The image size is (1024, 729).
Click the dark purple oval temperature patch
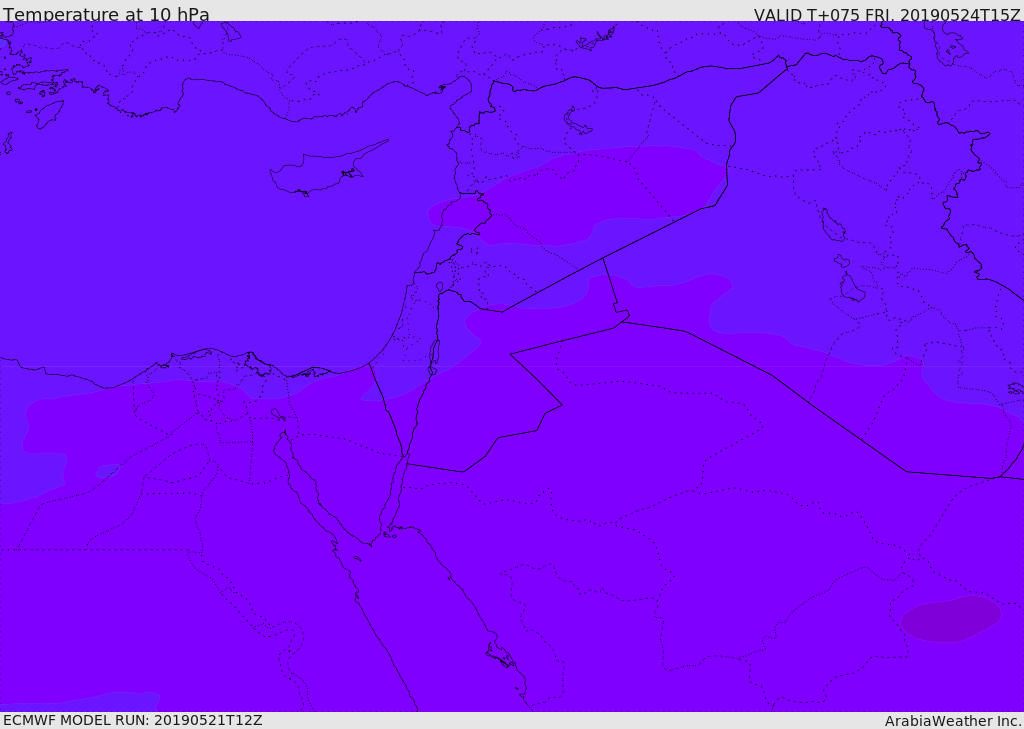[950, 619]
